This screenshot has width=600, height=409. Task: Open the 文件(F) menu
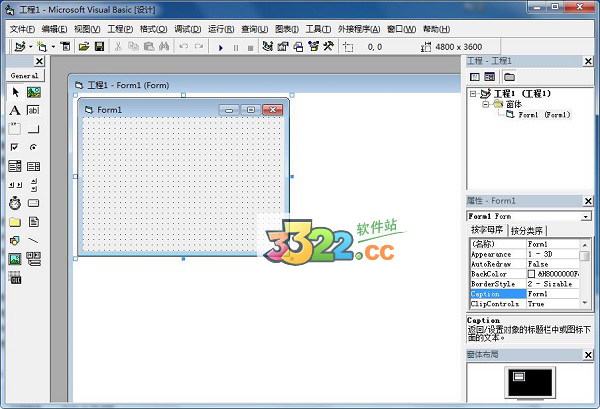point(23,29)
